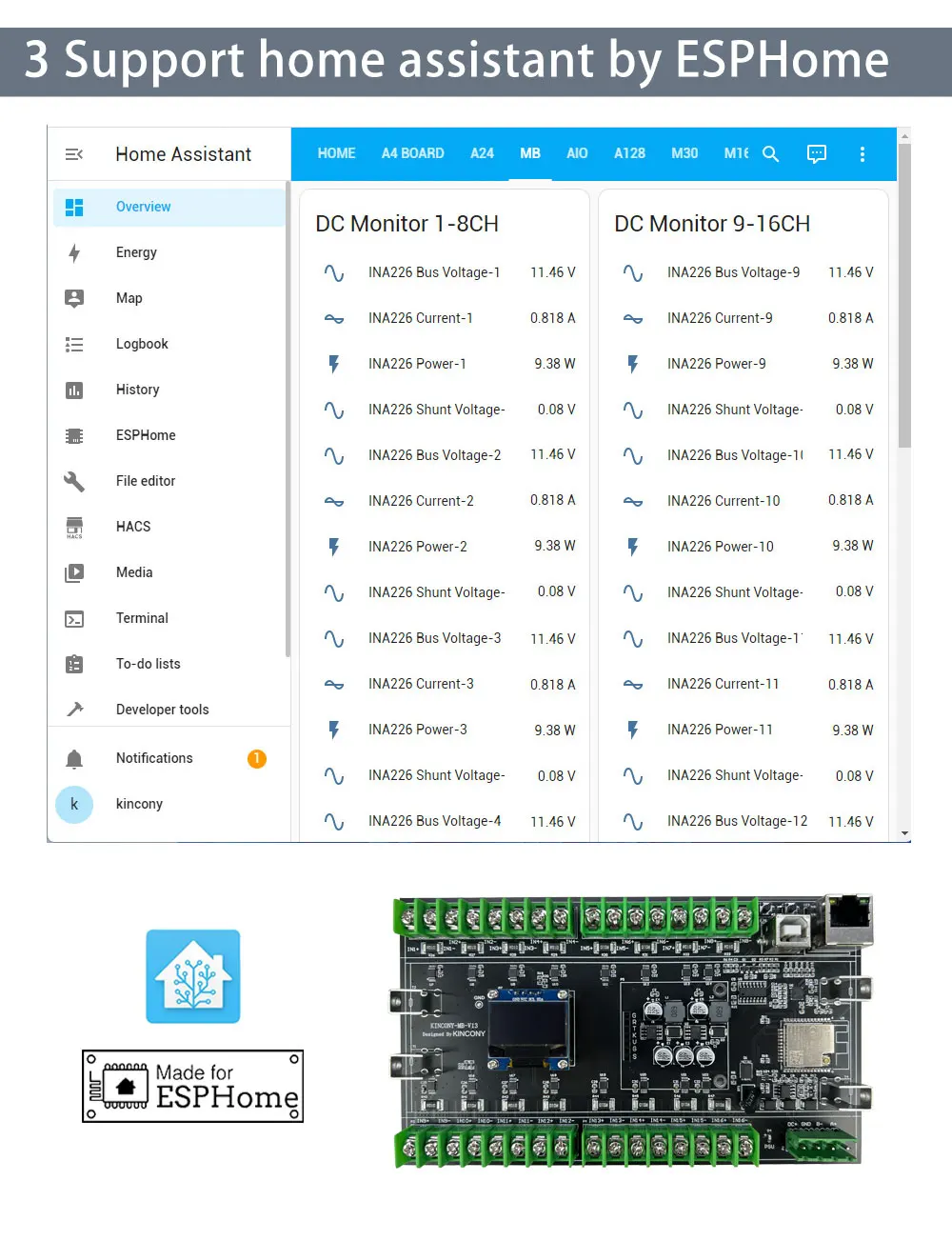
Task: Open the Developer tools entry
Action: 162,709
